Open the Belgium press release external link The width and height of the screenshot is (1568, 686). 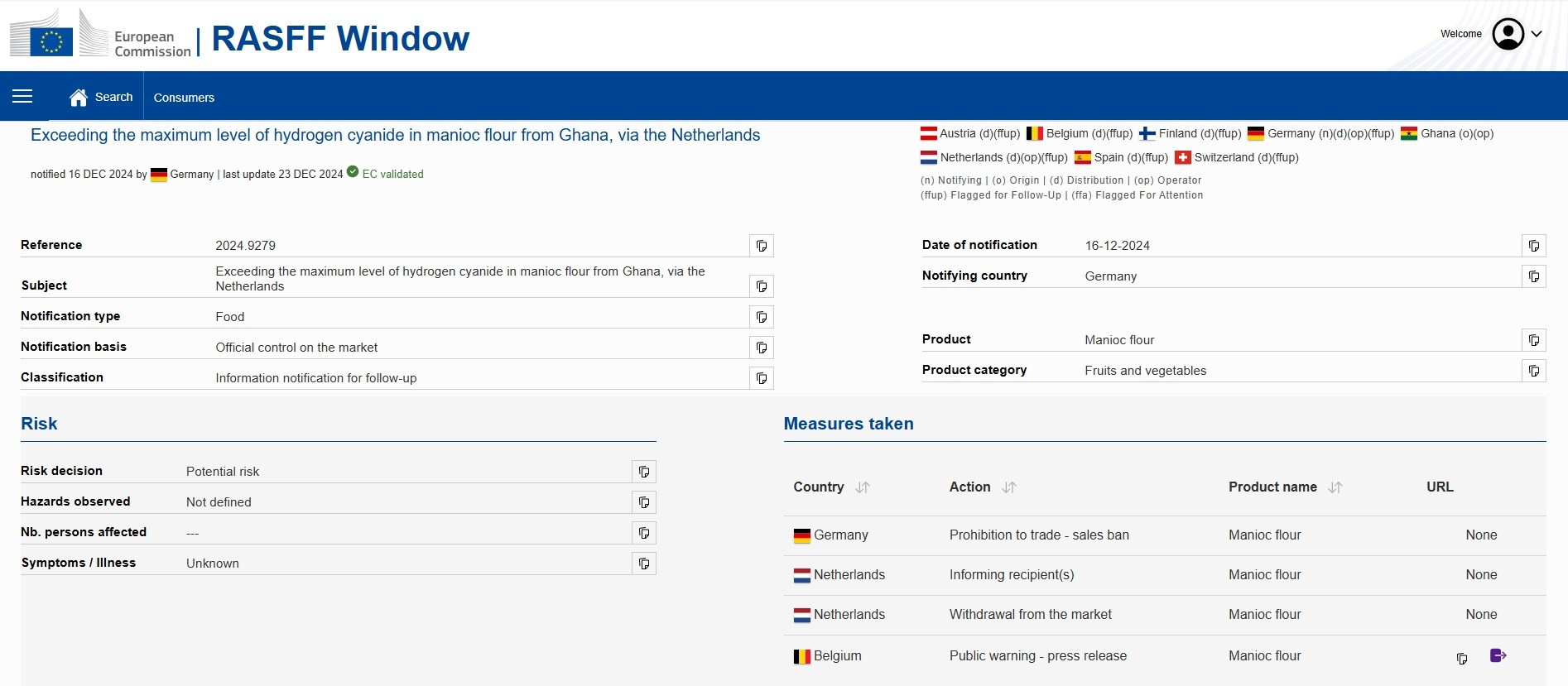[x=1498, y=656]
